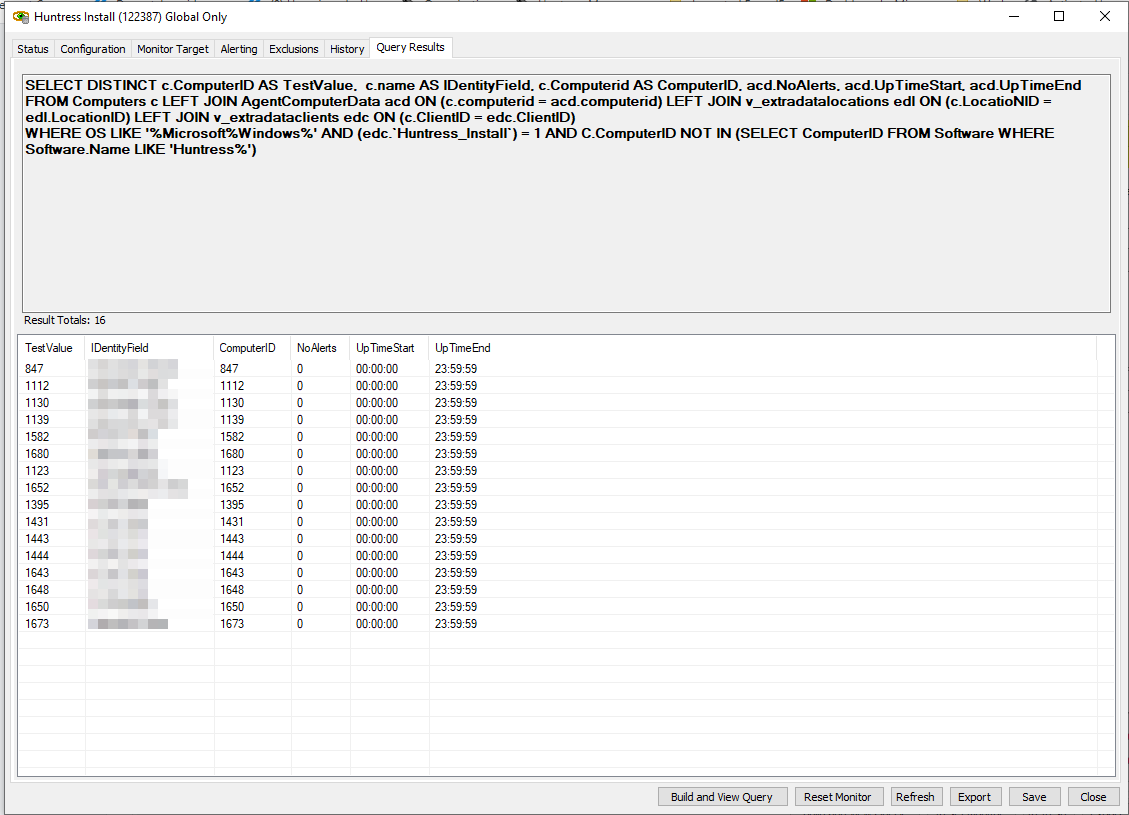View the Exclusions tab
This screenshot has height=815, width=1129.
coord(293,48)
